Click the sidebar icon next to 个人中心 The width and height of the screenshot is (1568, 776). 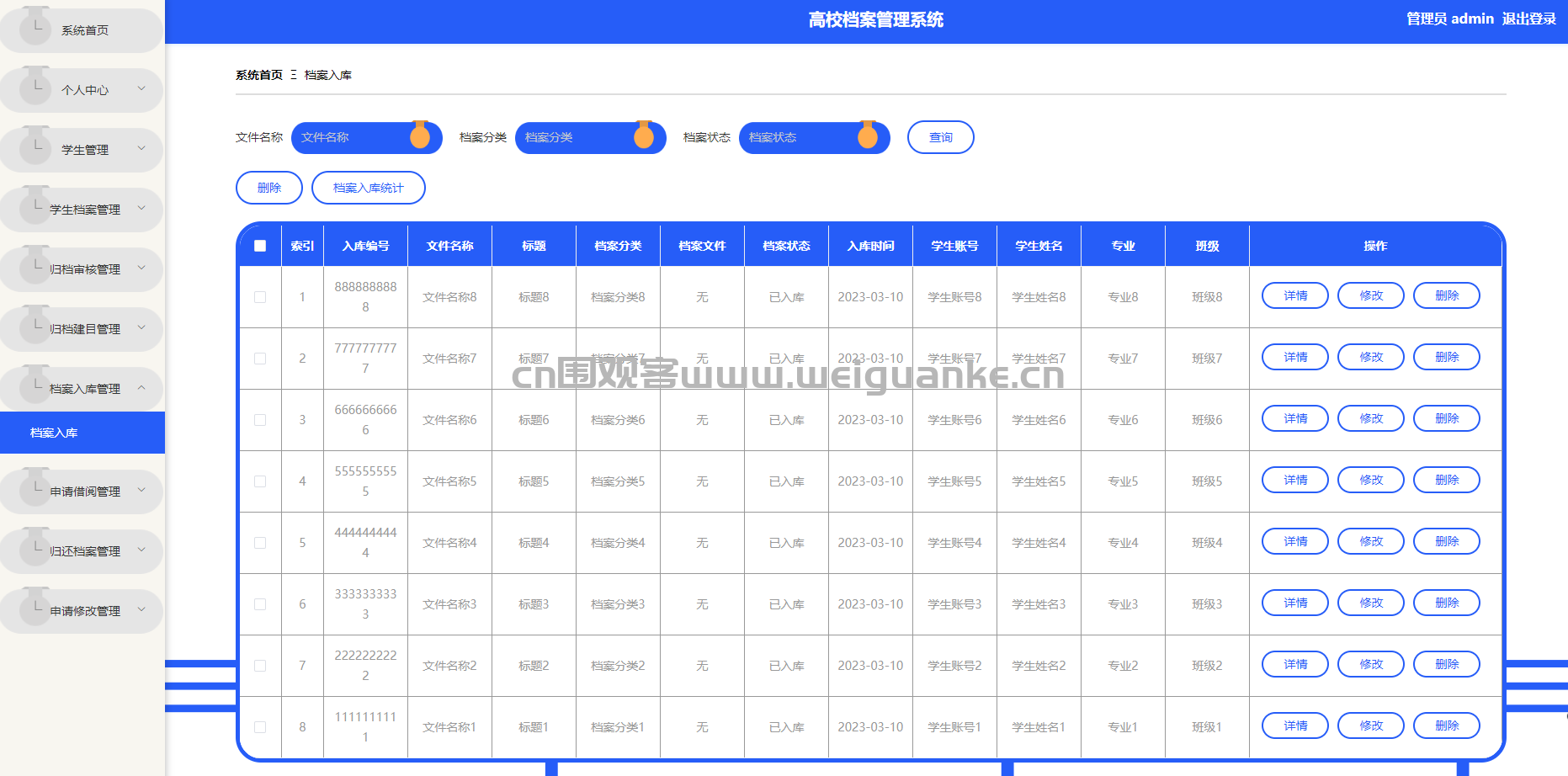pos(35,88)
